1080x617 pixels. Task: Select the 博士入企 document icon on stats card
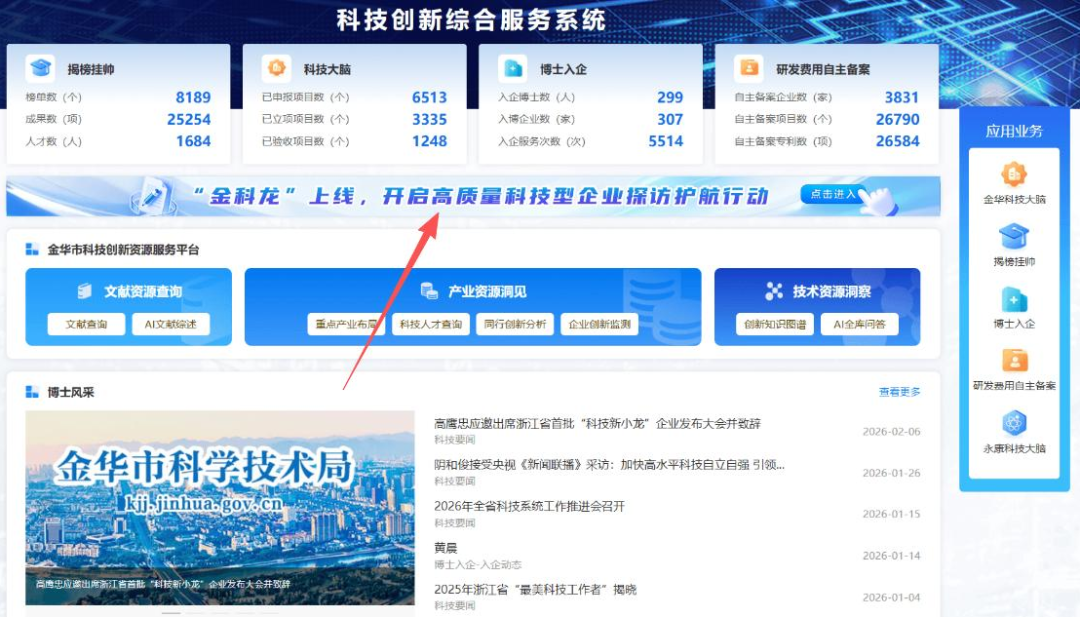[x=515, y=68]
